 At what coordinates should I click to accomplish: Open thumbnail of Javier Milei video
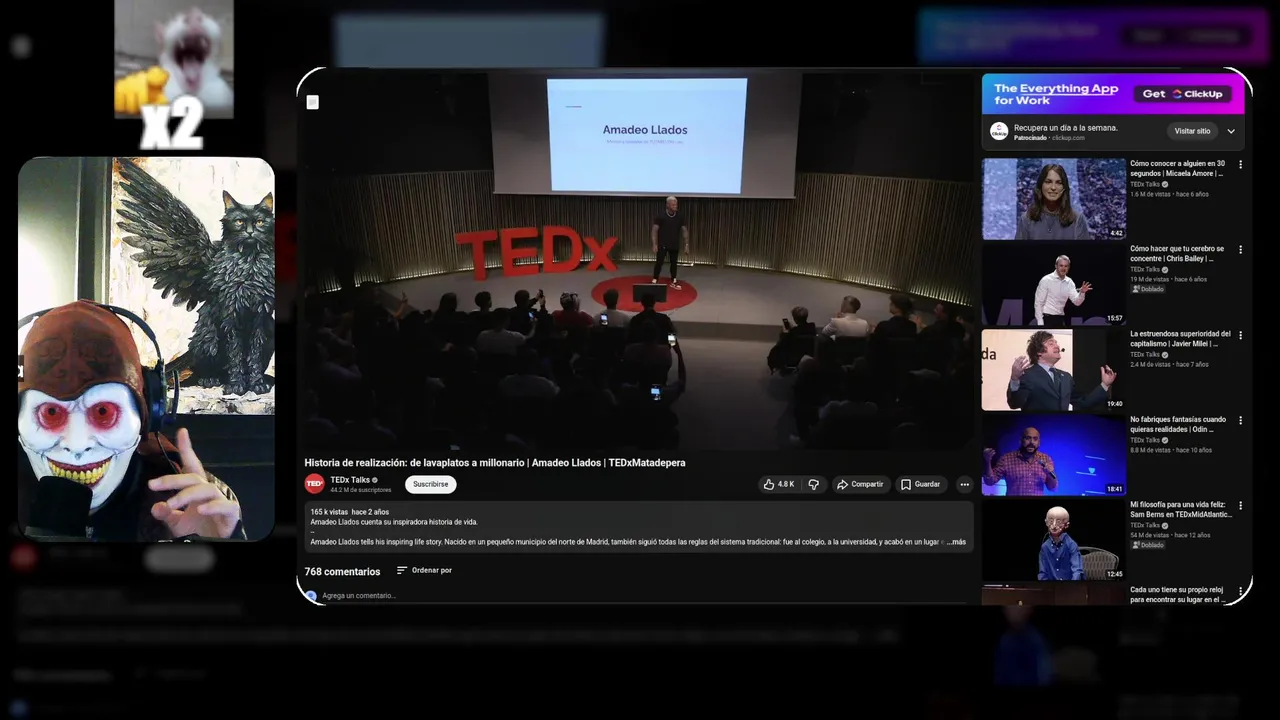(1054, 370)
